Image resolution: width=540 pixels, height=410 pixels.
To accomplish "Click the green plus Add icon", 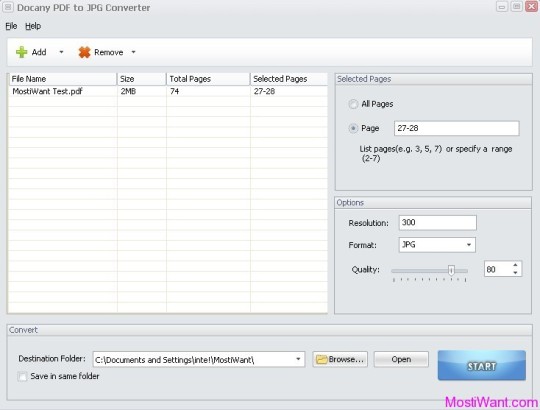I will pyautogui.click(x=21, y=52).
